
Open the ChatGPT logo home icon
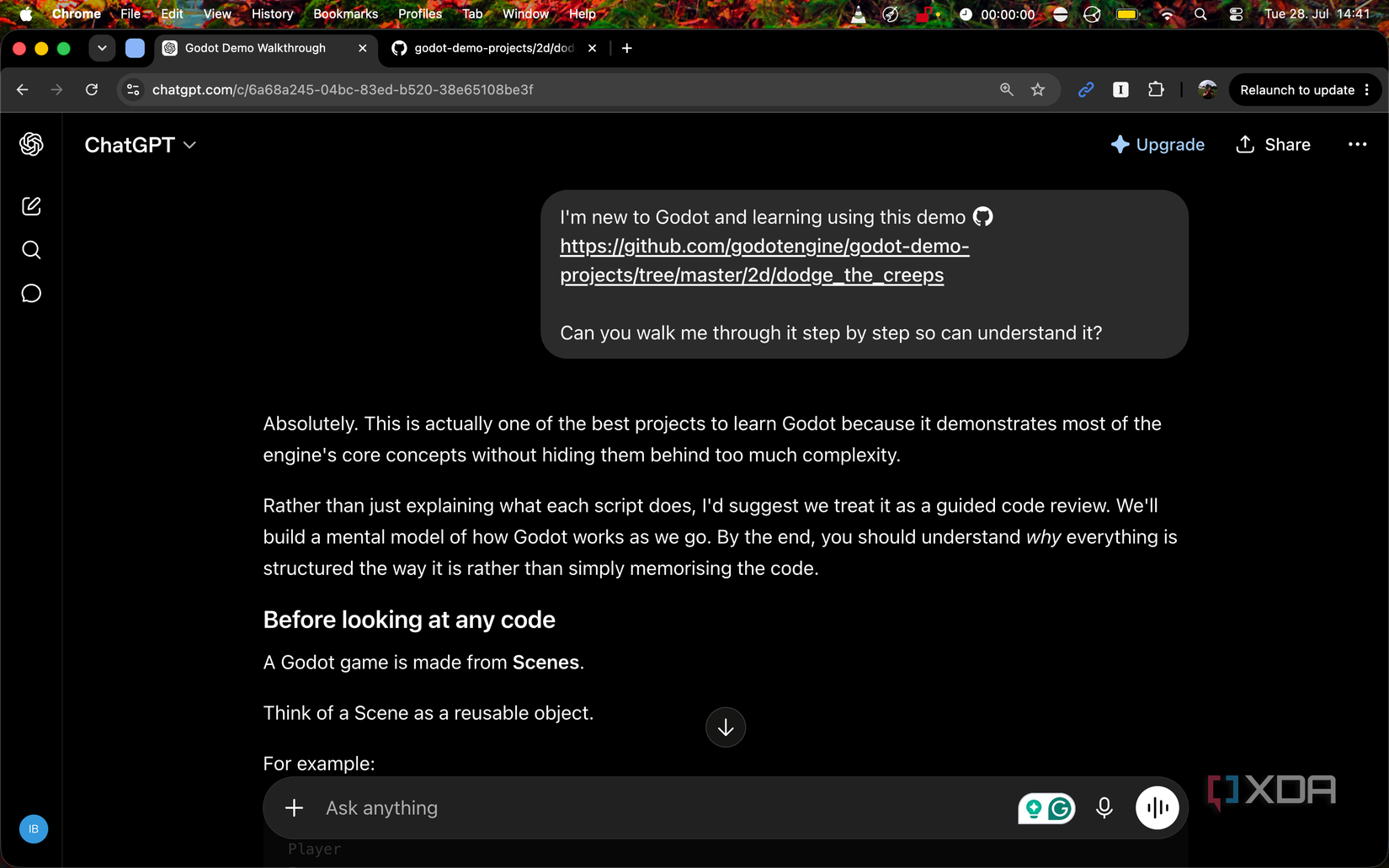coord(31,144)
